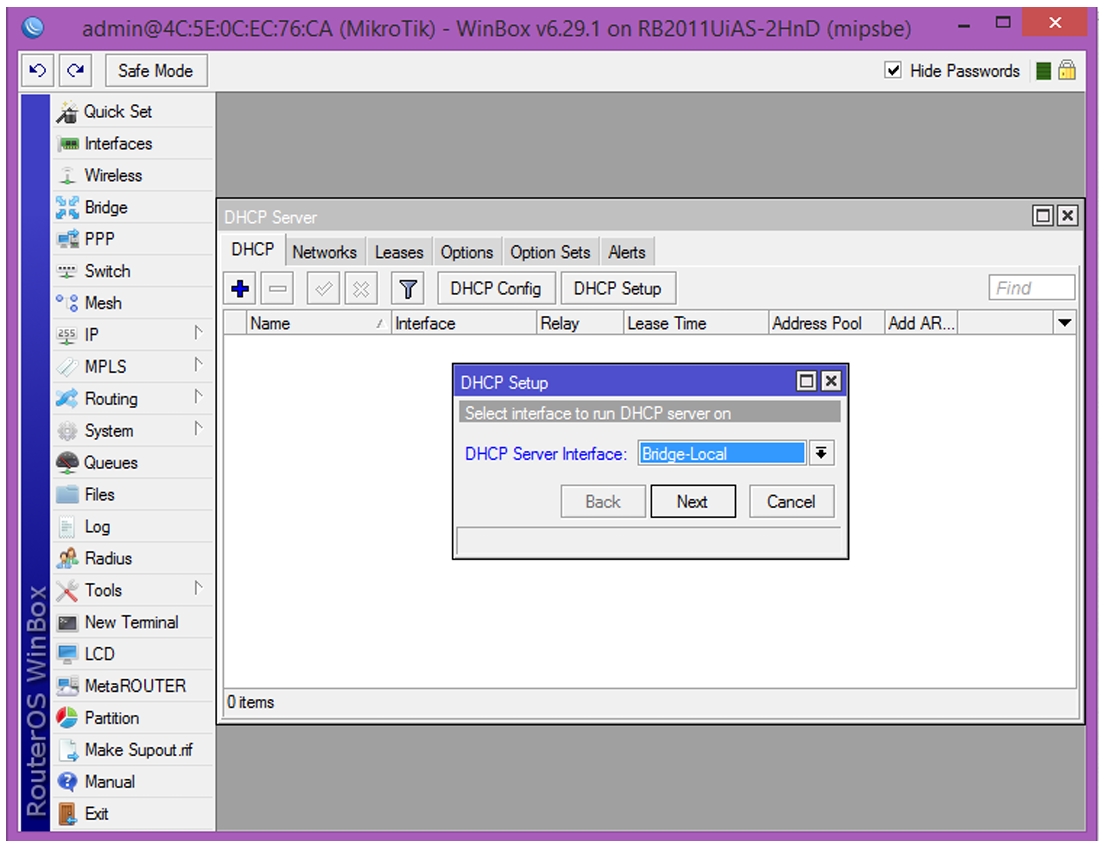Open the DHCP Server Interface dropdown arrow
1104x849 pixels.
(x=821, y=453)
